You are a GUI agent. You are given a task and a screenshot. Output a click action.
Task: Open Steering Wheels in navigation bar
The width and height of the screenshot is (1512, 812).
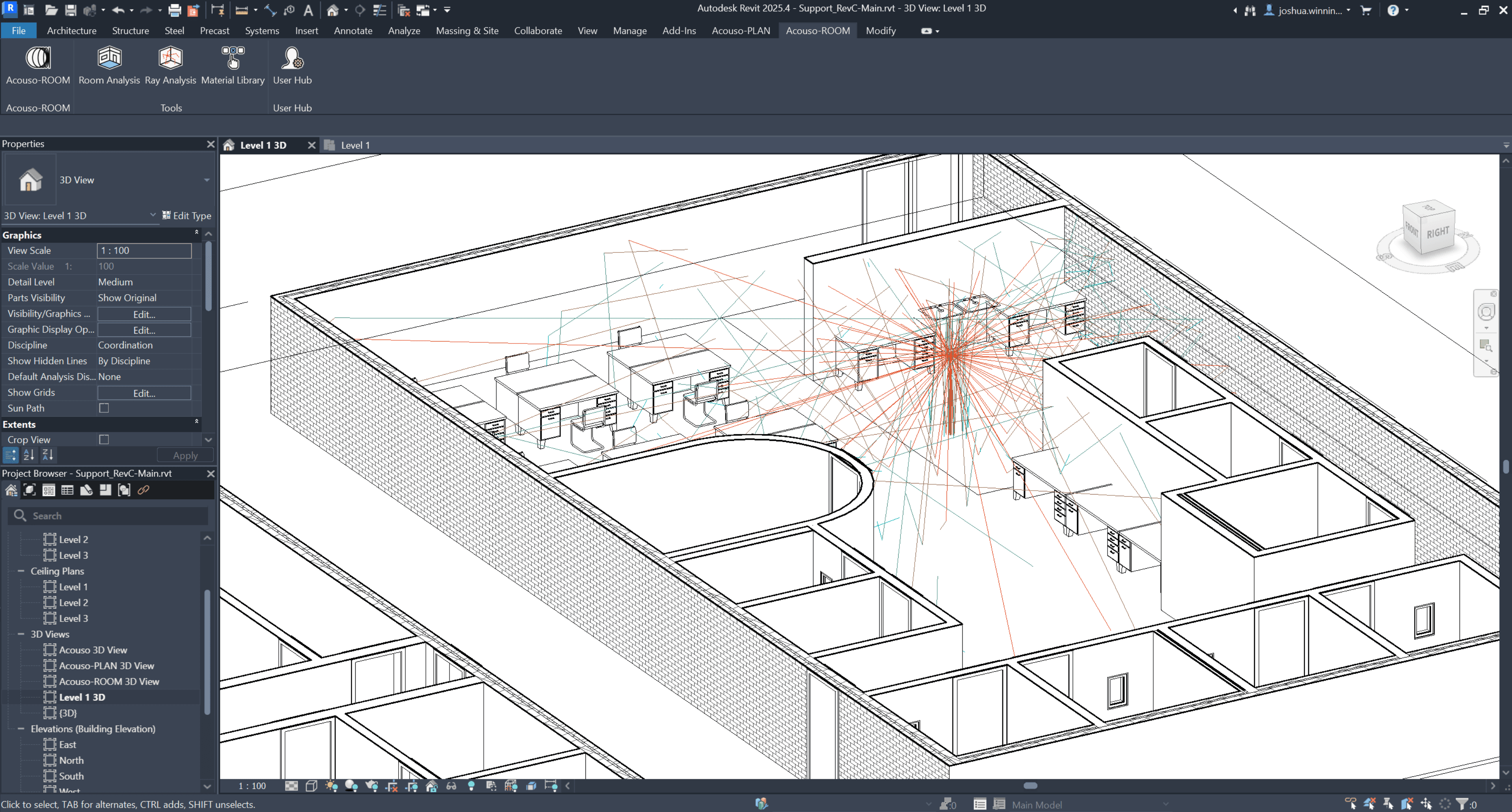tap(1486, 312)
